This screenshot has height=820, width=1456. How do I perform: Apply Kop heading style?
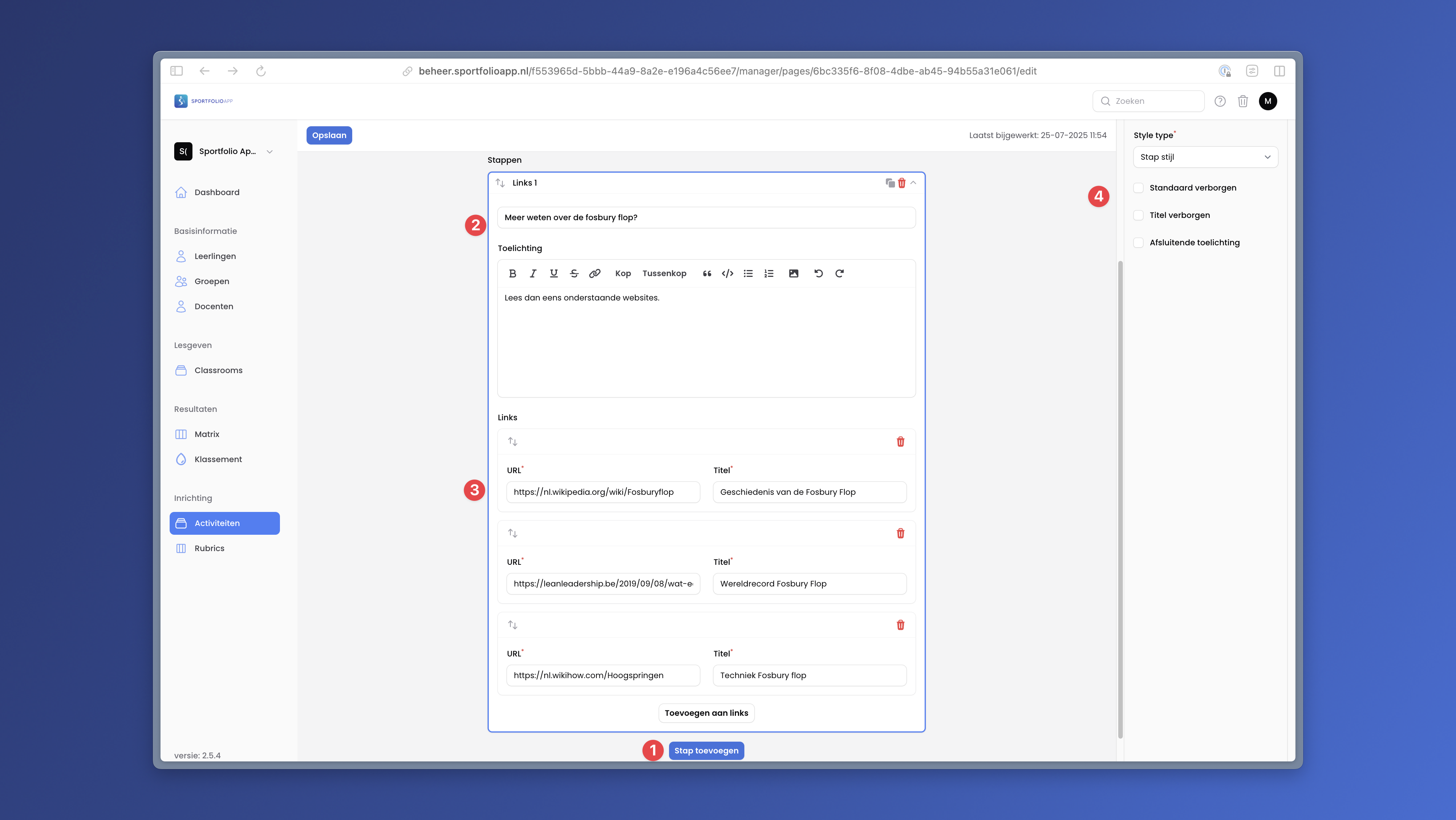point(622,273)
